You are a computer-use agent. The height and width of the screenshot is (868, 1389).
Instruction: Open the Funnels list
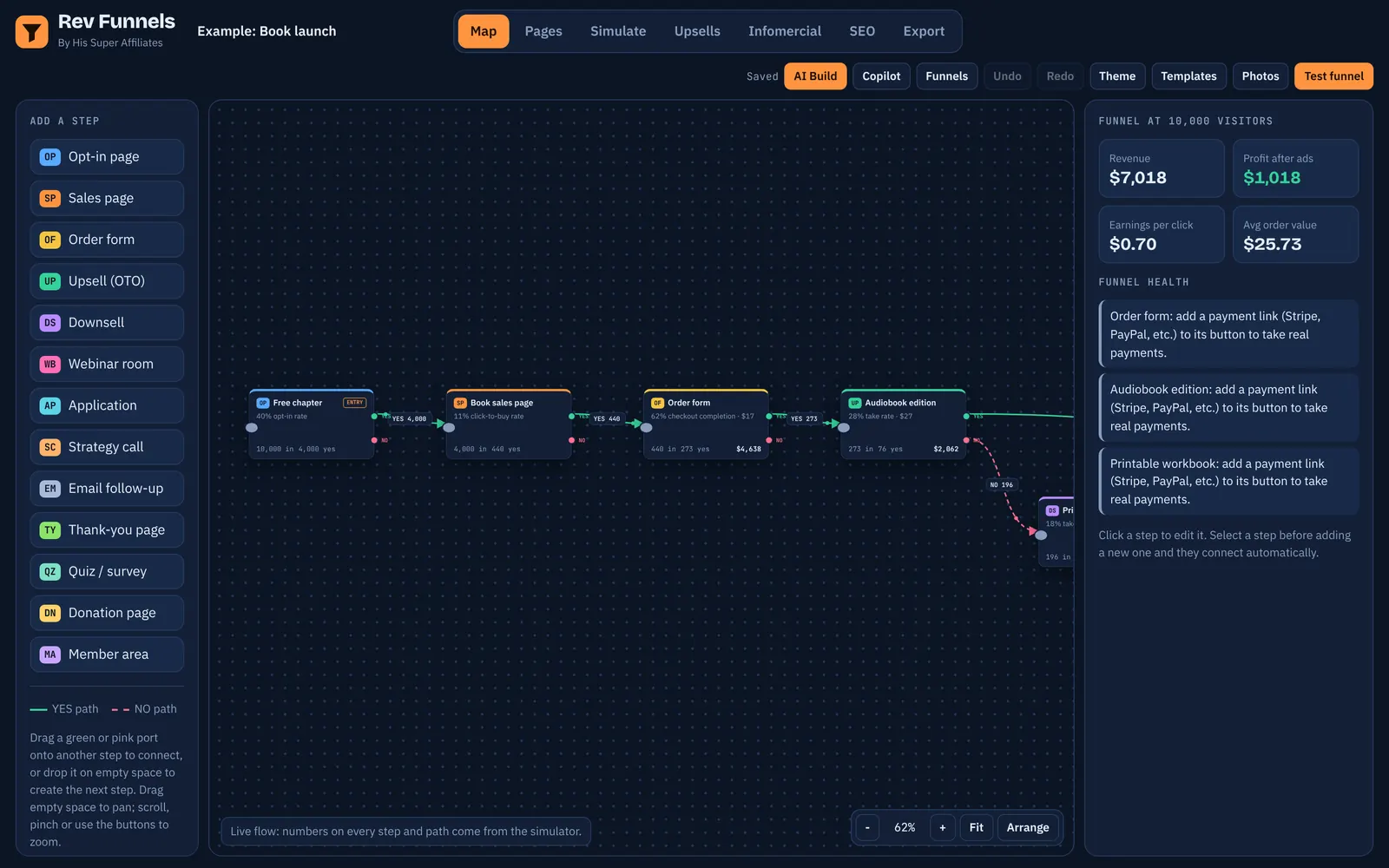click(x=946, y=76)
